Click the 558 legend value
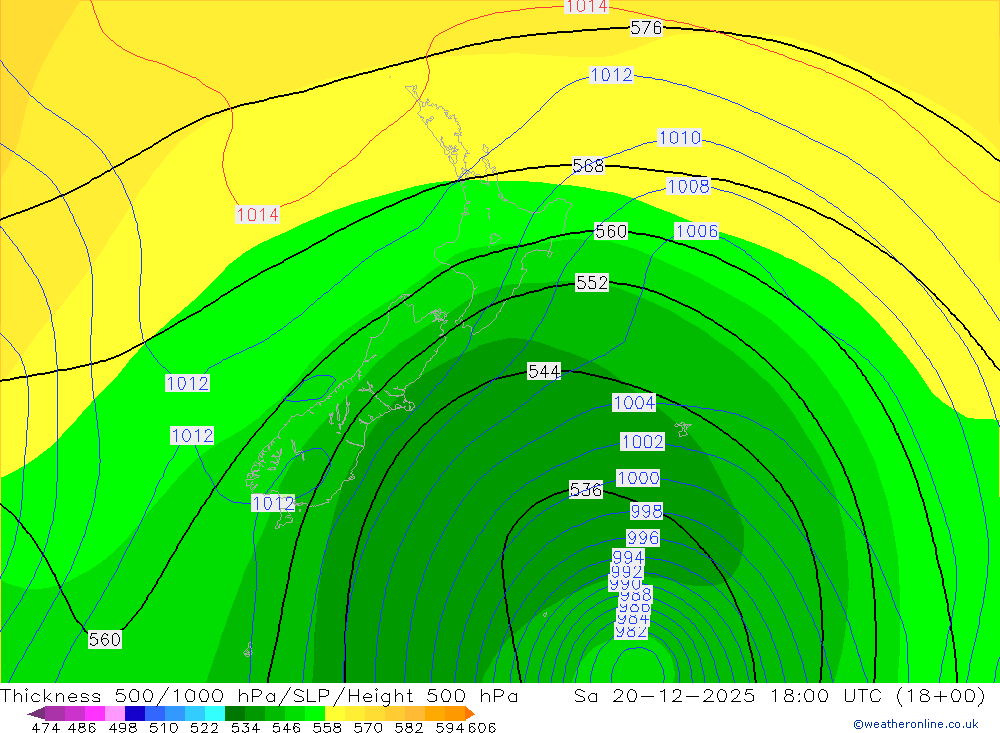Image resolution: width=1000 pixels, height=733 pixels. coord(327,727)
